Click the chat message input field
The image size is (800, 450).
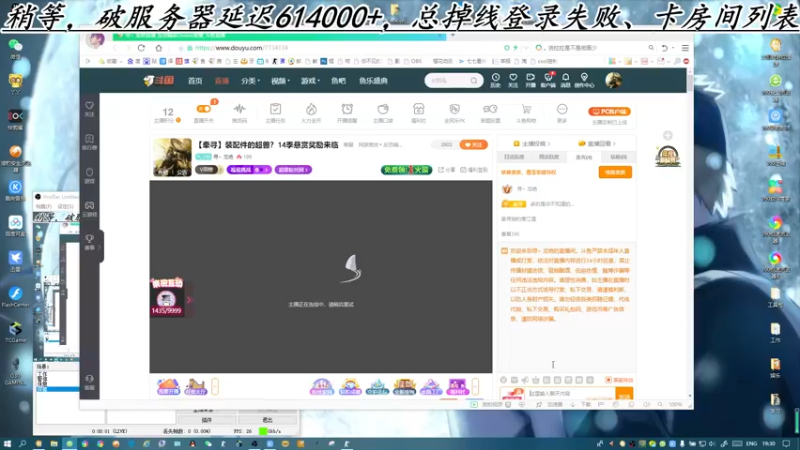click(x=570, y=393)
